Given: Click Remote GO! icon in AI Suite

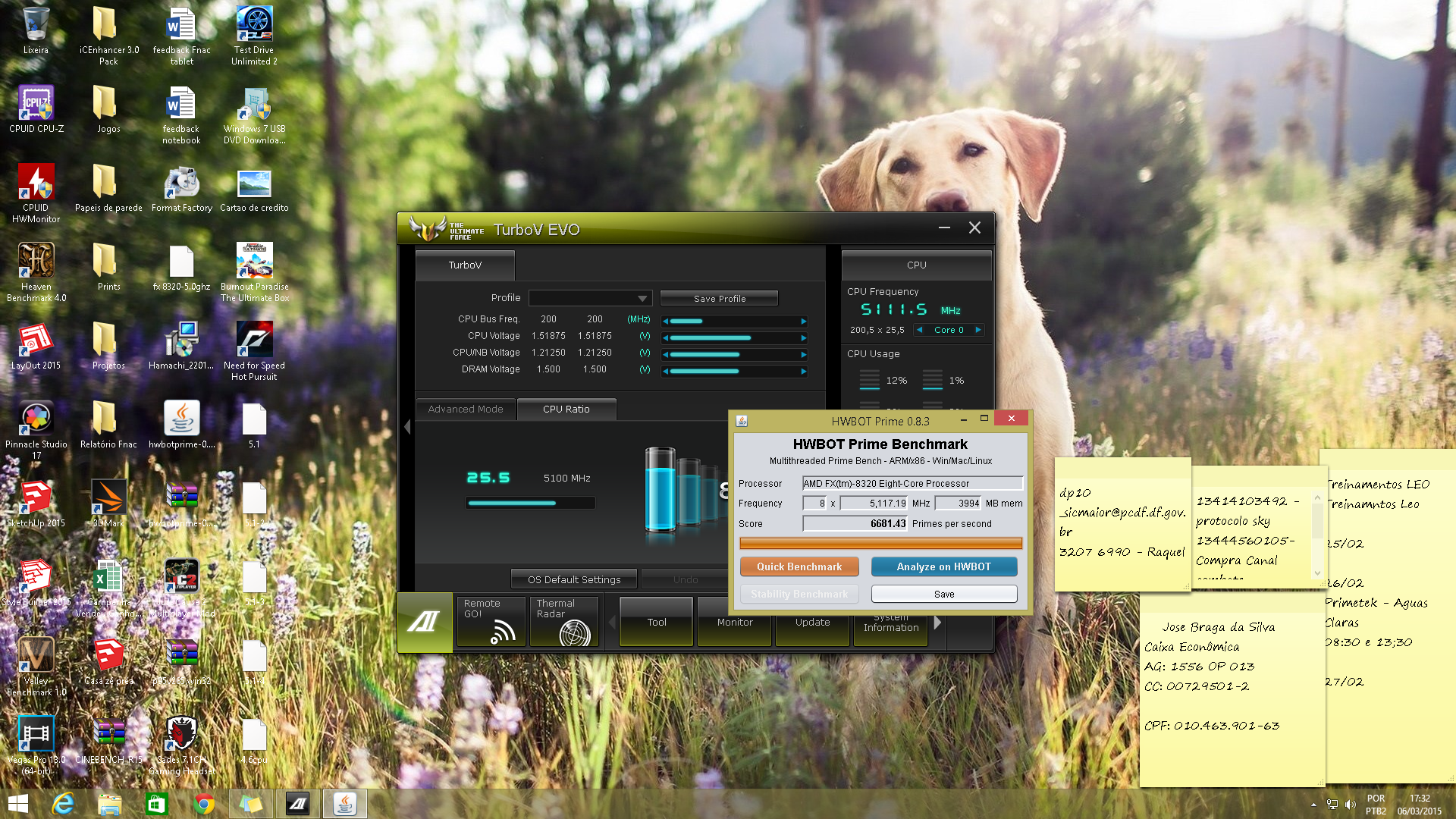Looking at the screenshot, I should pyautogui.click(x=491, y=621).
